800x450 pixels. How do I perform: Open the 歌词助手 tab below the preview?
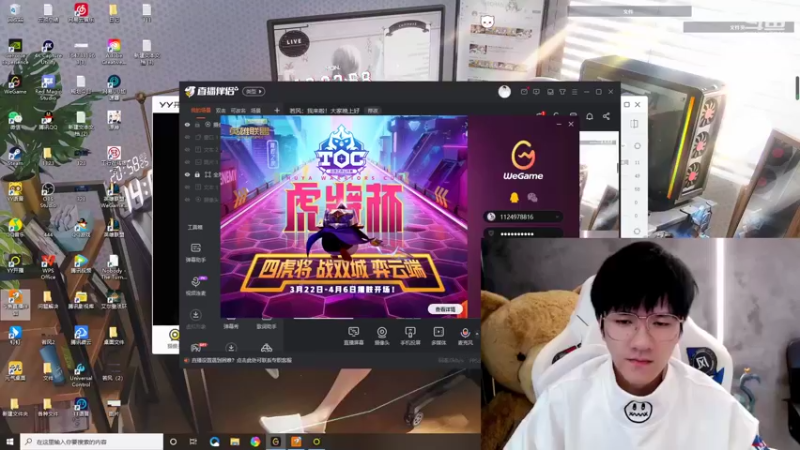tap(266, 326)
